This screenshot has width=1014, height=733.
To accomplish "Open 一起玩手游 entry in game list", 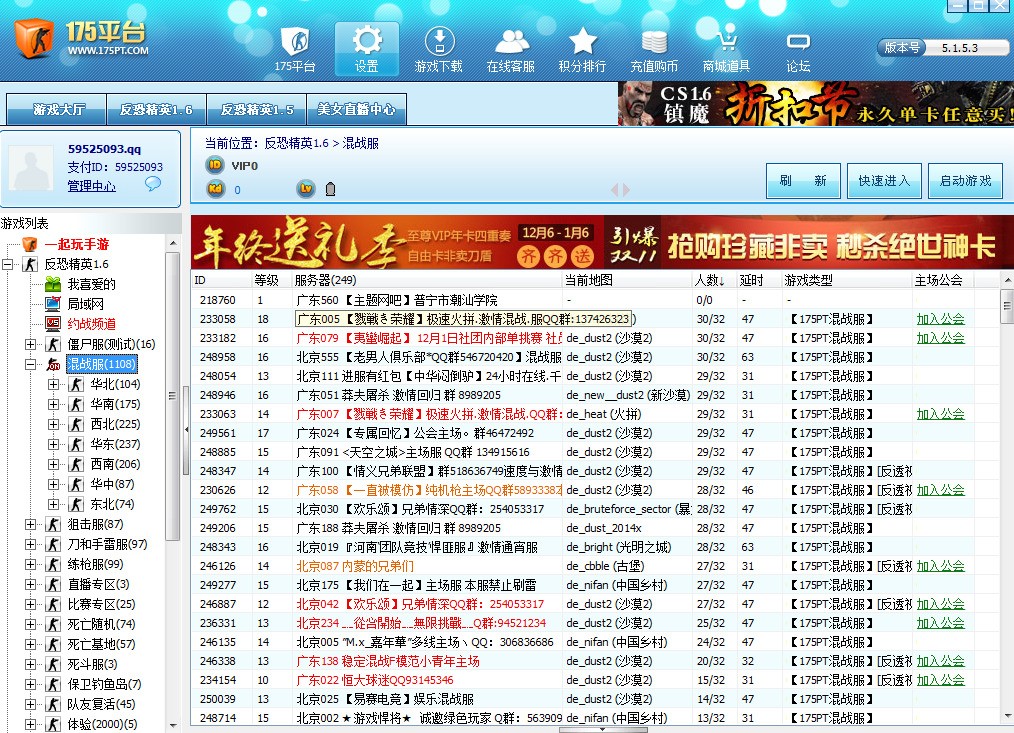I will 77,244.
